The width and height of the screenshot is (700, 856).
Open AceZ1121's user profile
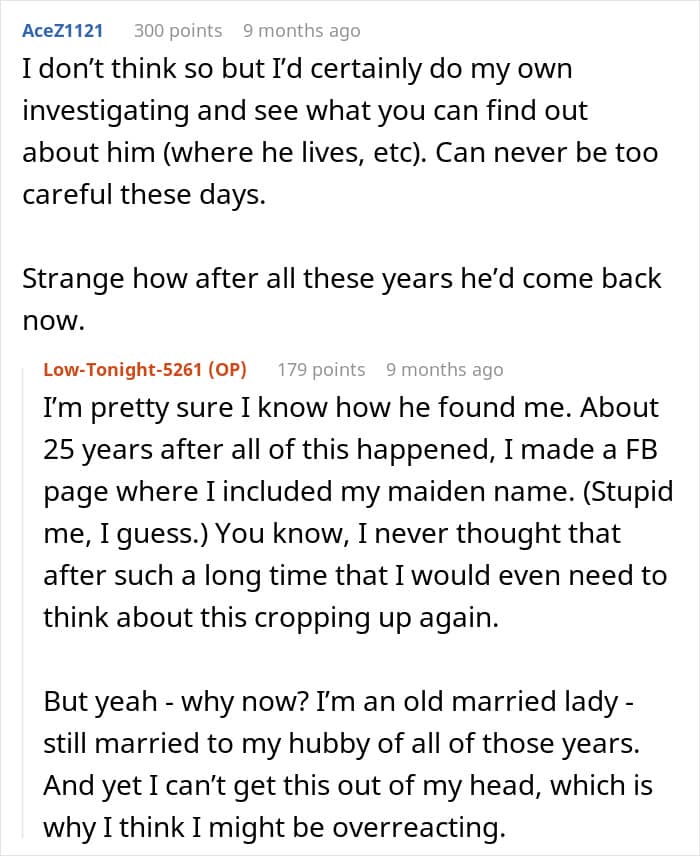click(62, 31)
